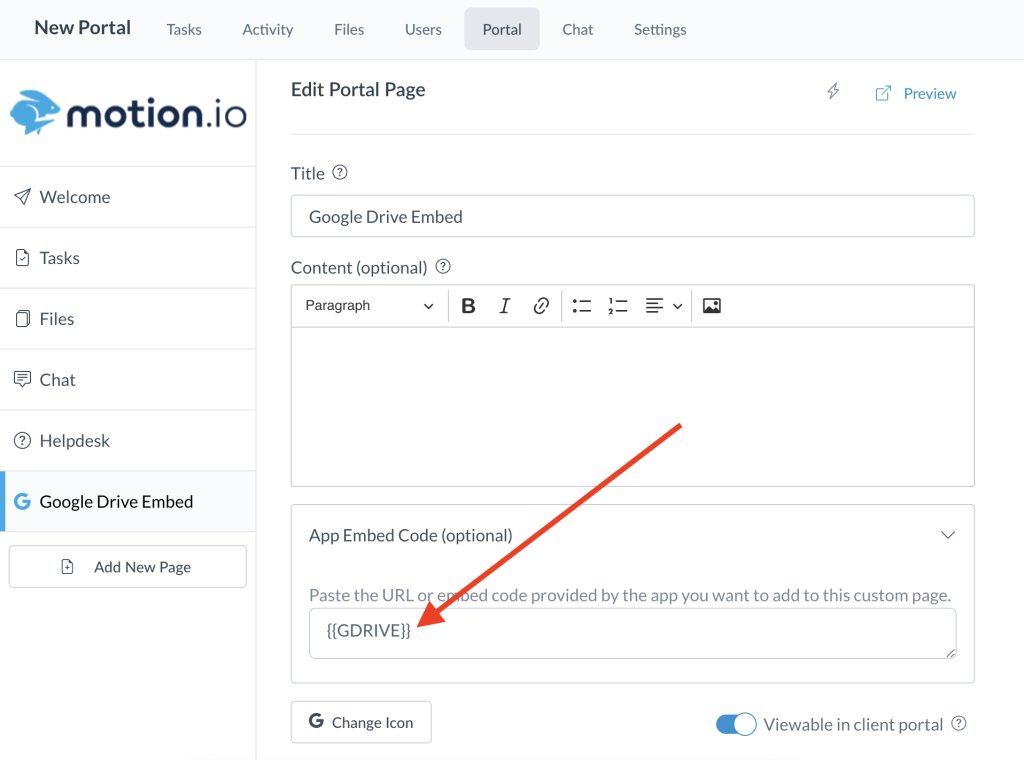Select the Helpdesk page in sidebar
Screen dimensions: 1024x760
128,441
